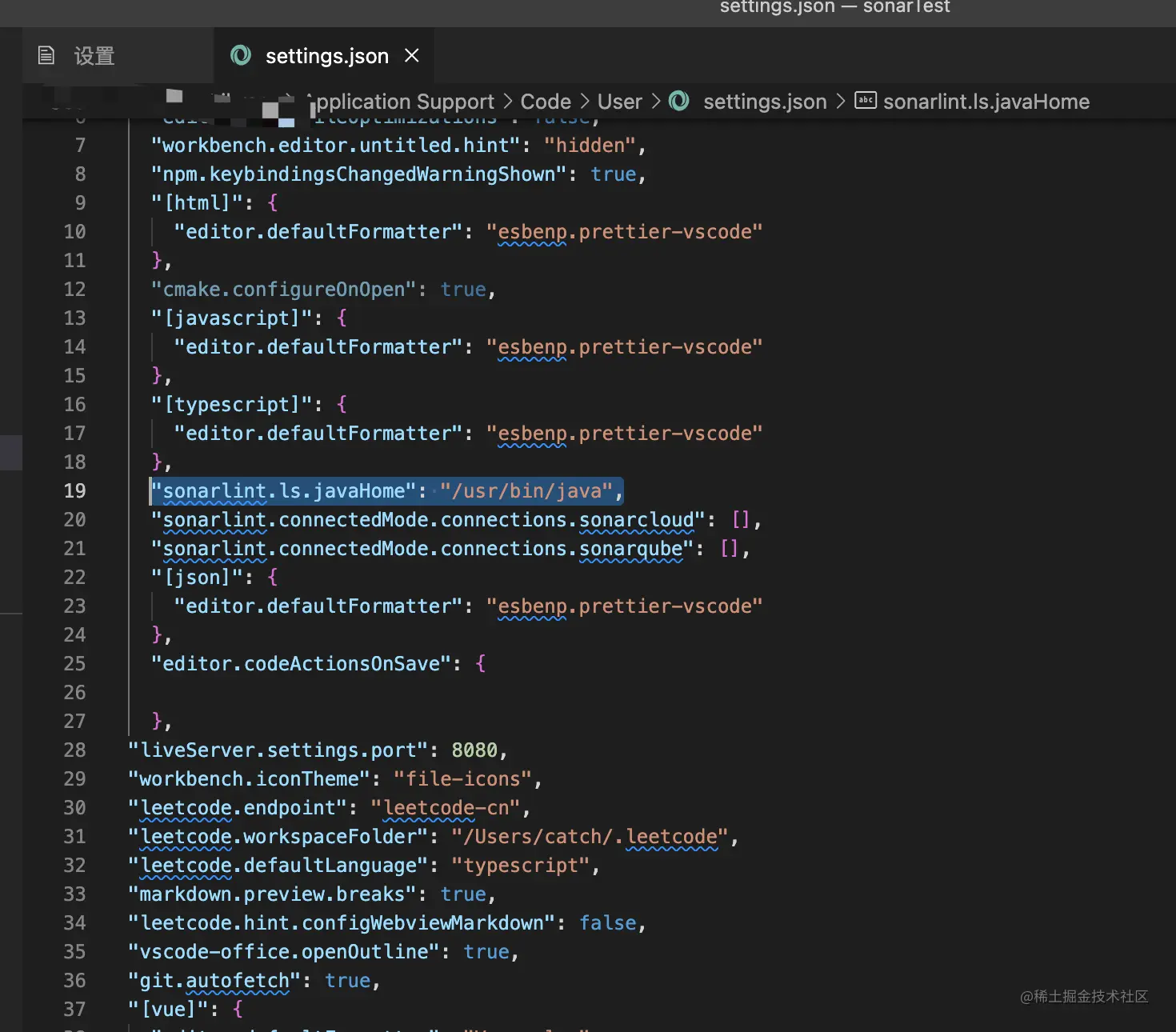Click the settings.json icon in the breadcrumb
Image resolution: width=1176 pixels, height=1032 pixels.
[678, 101]
